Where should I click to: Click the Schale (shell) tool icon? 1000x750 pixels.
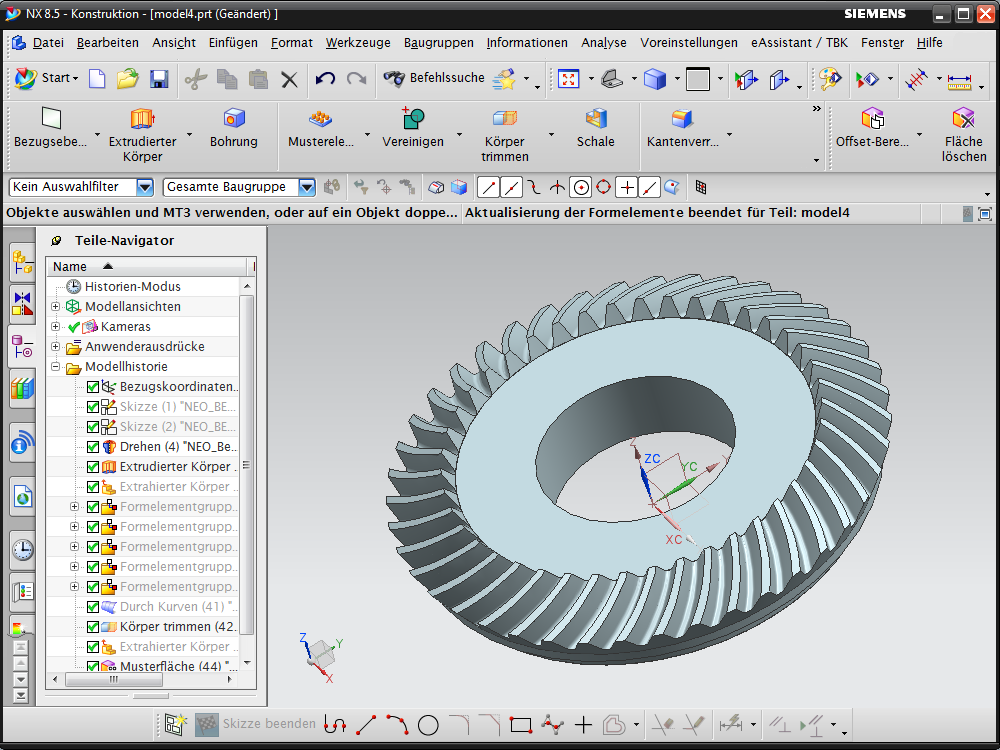[x=596, y=120]
